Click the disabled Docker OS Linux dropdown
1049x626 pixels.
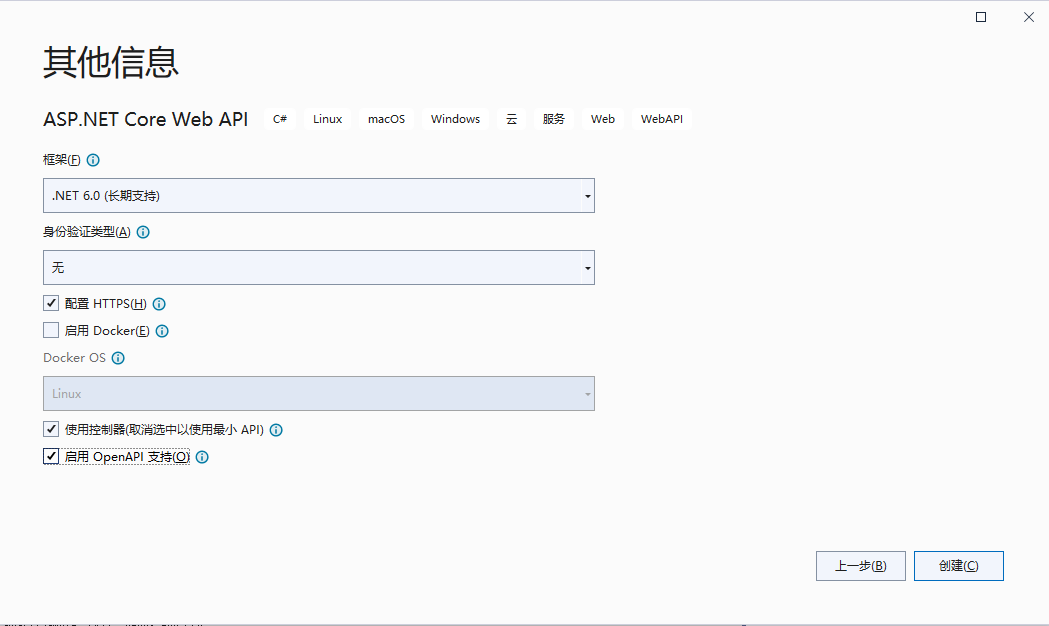click(x=318, y=393)
